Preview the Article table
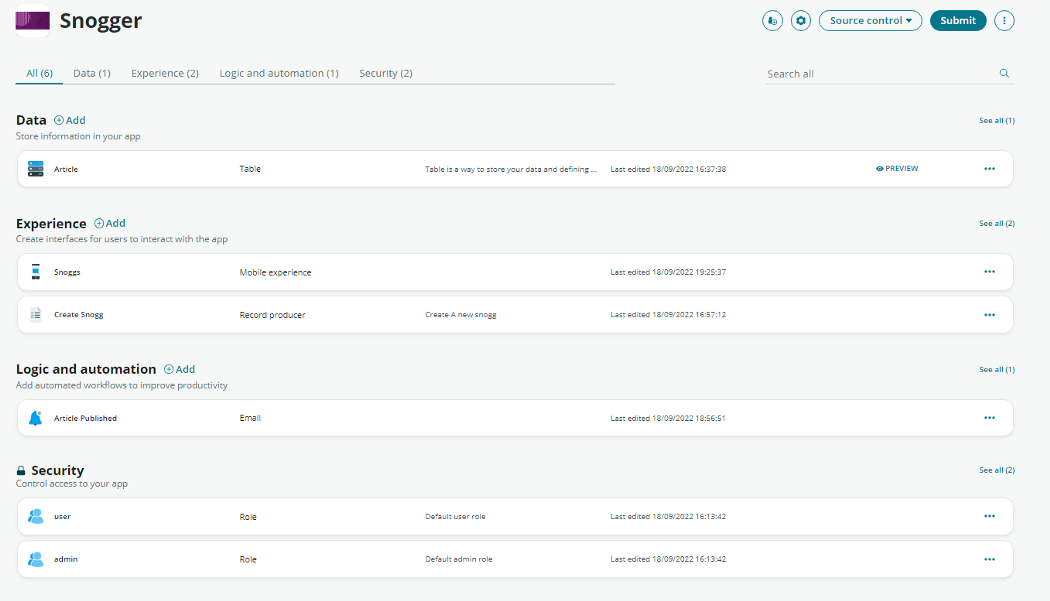This screenshot has height=601, width=1050. tap(897, 169)
